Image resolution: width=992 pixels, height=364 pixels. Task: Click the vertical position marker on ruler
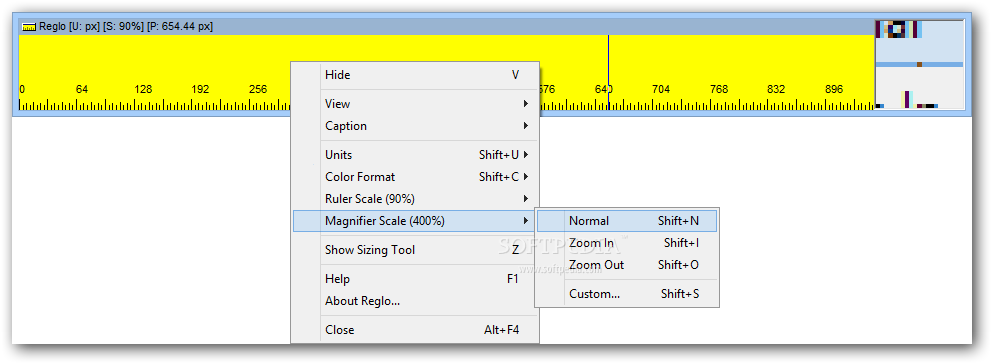coord(609,72)
